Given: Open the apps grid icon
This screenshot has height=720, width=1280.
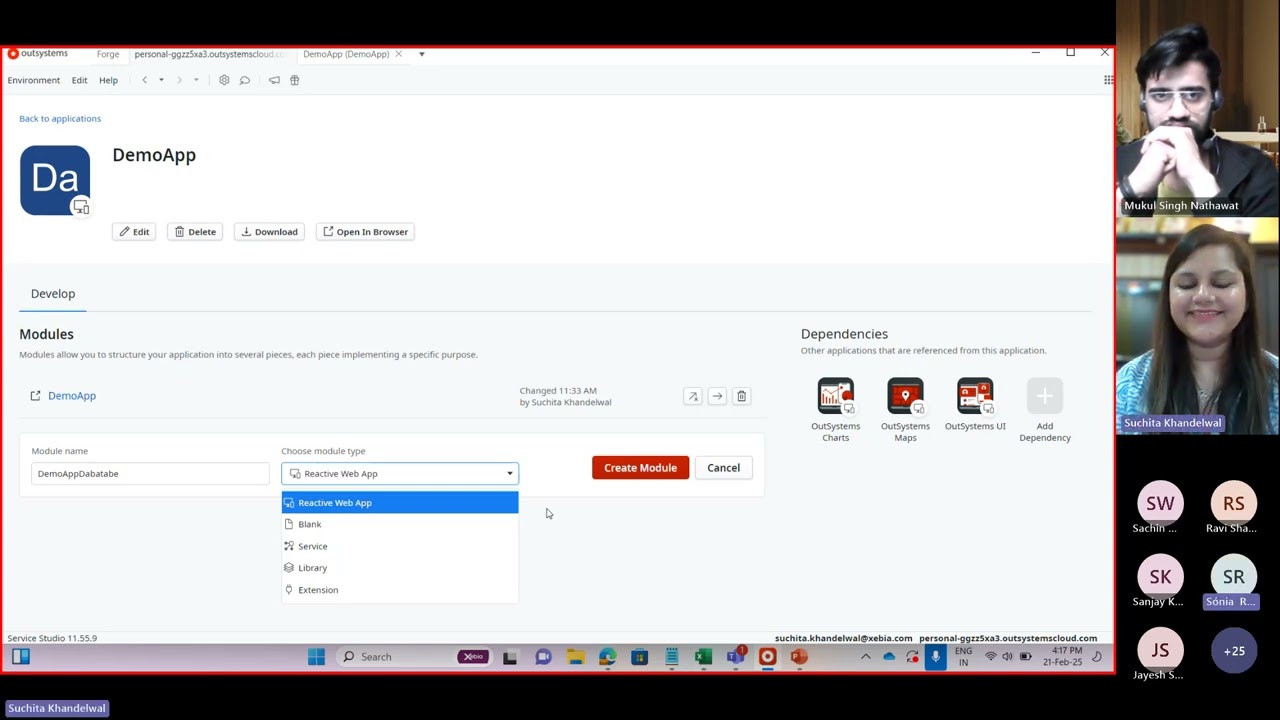Looking at the screenshot, I should [1108, 80].
